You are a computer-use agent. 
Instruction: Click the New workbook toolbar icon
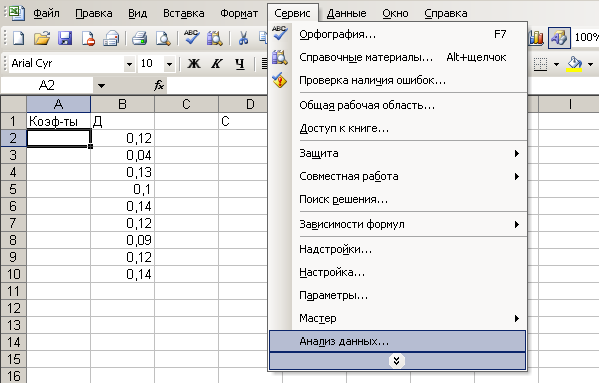coord(18,38)
